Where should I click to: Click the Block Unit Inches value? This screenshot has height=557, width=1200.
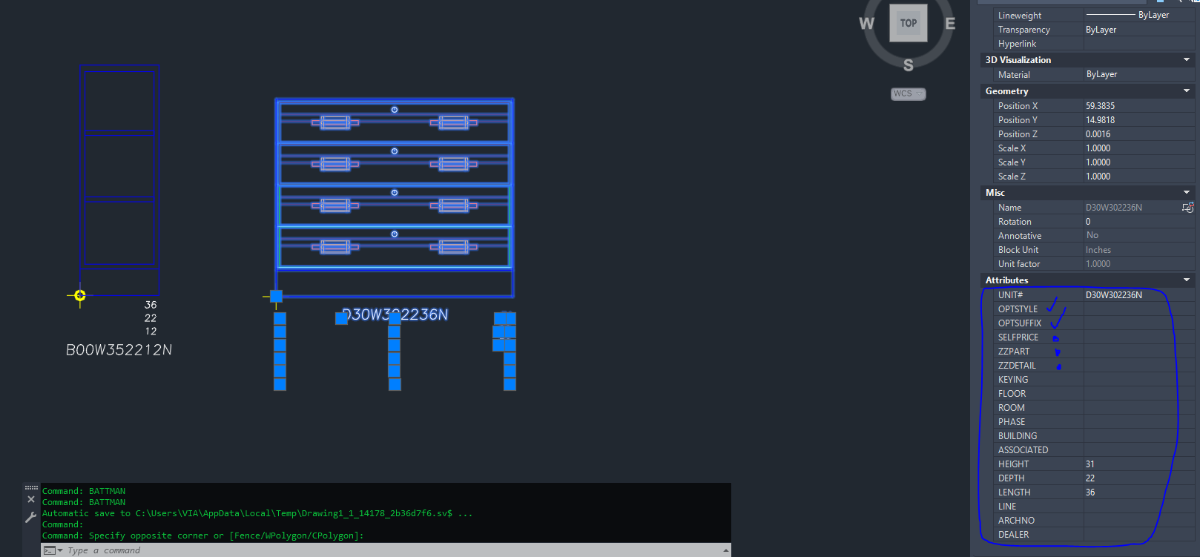tap(1139, 249)
